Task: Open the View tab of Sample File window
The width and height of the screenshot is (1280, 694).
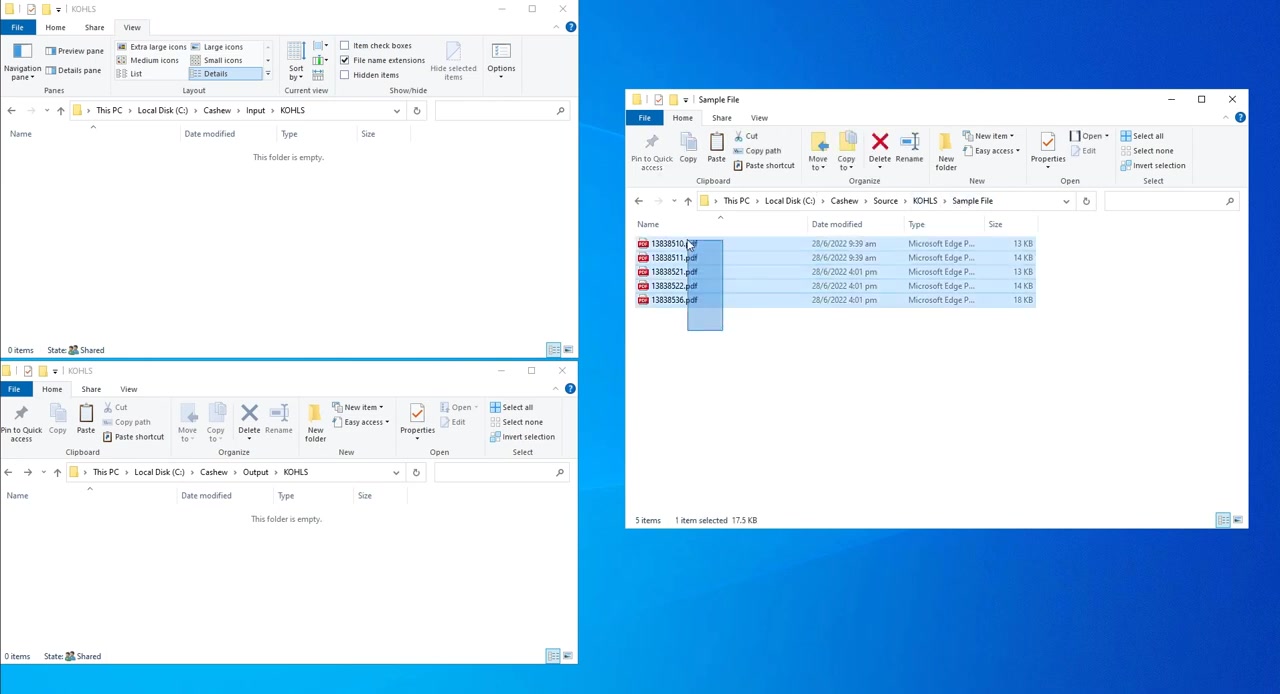Action: click(759, 117)
